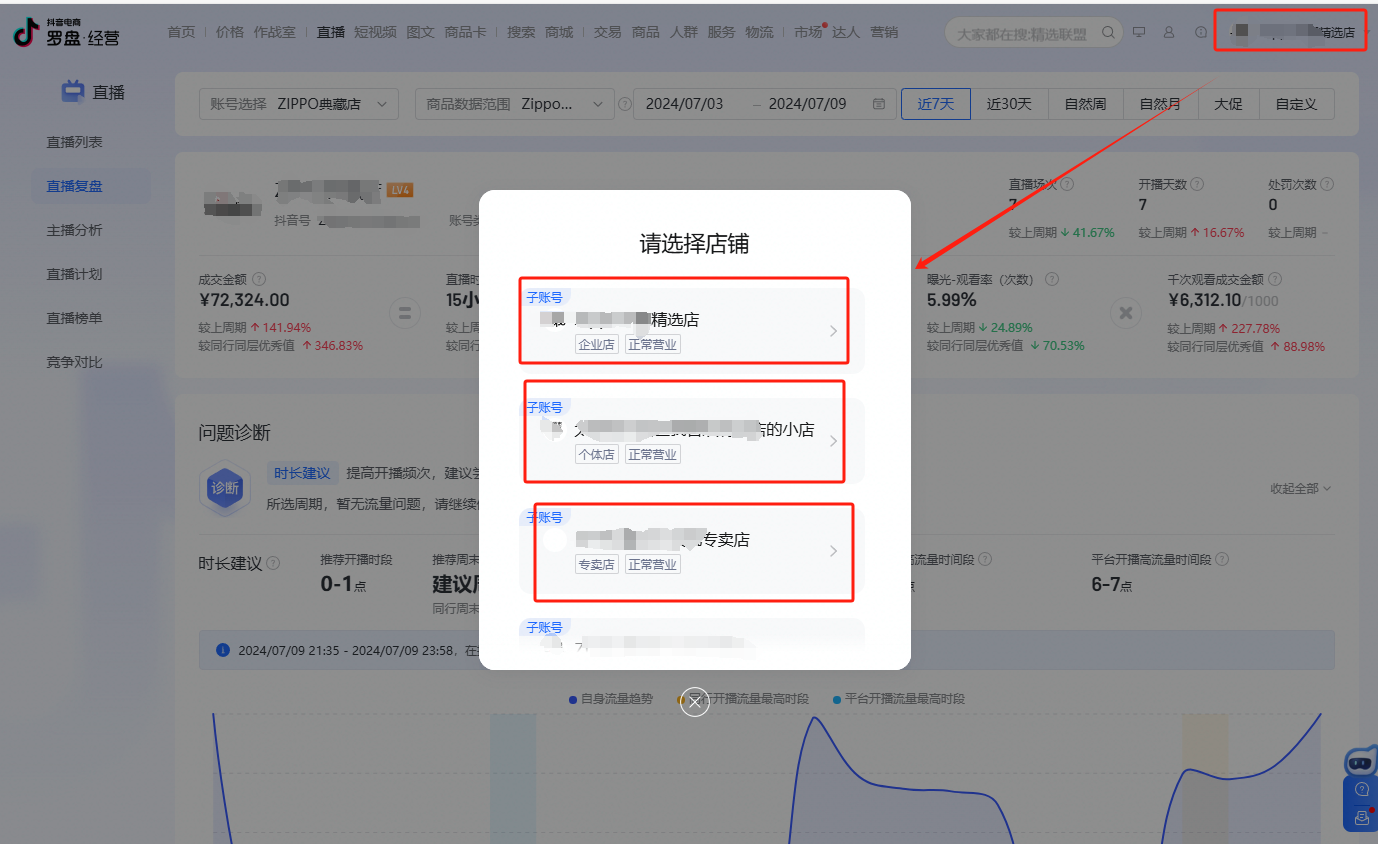Image resolution: width=1378 pixels, height=844 pixels.
Task: Choose the shop ending in 专卖店
Action: click(x=692, y=551)
